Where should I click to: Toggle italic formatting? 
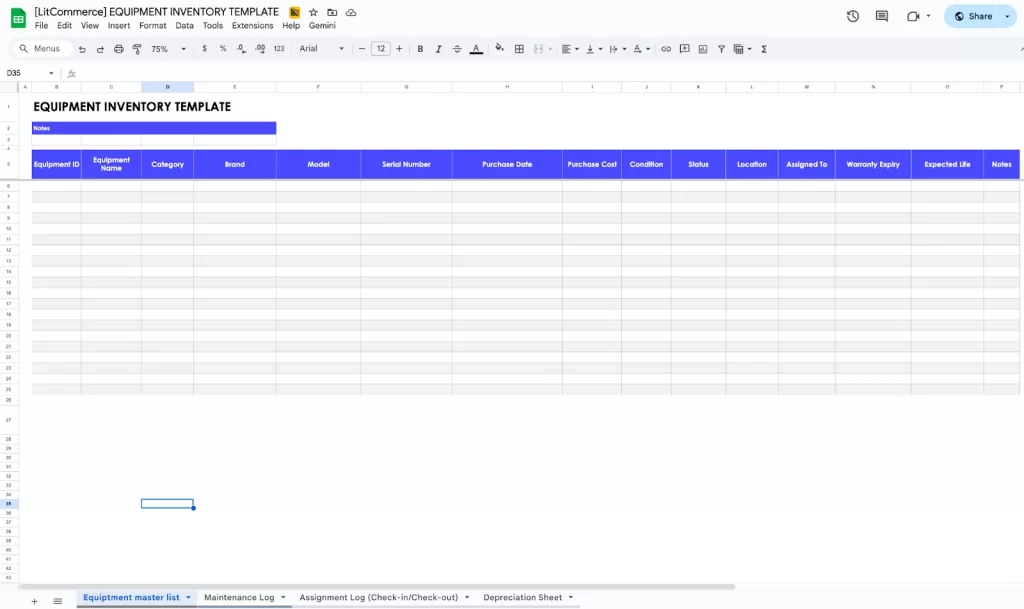point(437,48)
